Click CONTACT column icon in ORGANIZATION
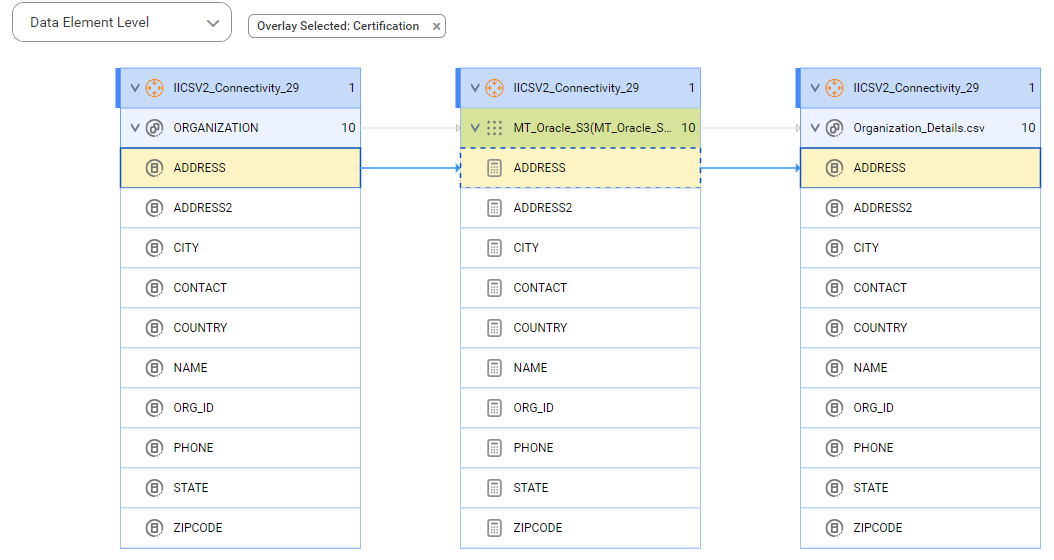Viewport: 1054px width, 560px height. tap(155, 288)
